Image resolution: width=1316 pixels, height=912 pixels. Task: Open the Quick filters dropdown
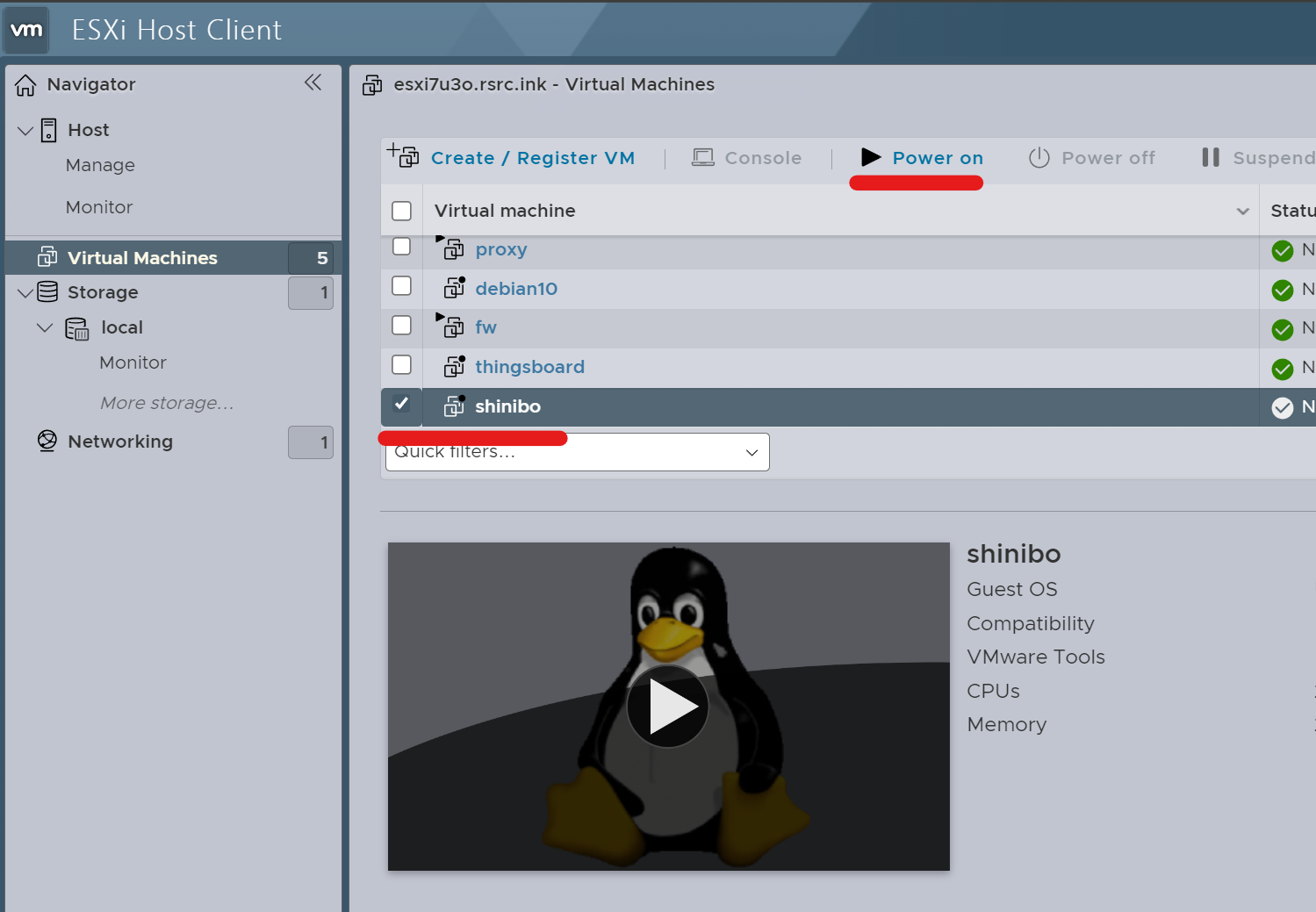click(x=577, y=452)
